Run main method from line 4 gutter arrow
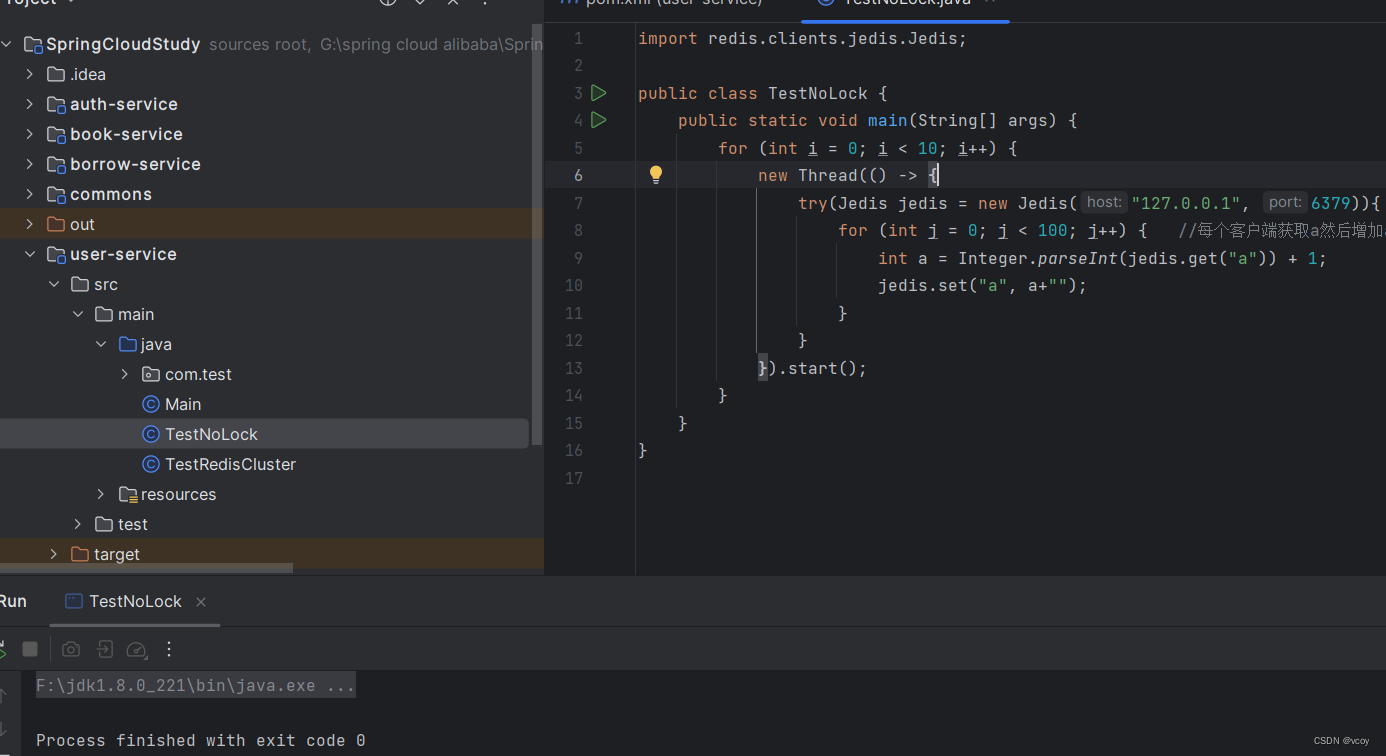 [x=599, y=120]
